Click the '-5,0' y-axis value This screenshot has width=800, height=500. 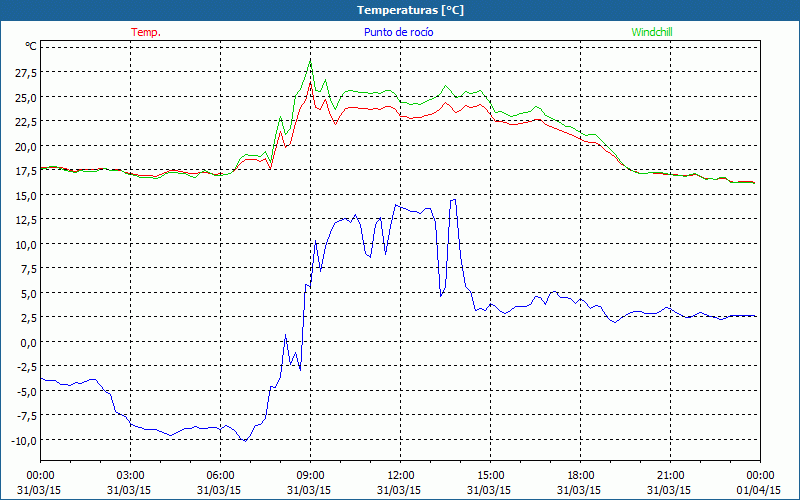27,391
